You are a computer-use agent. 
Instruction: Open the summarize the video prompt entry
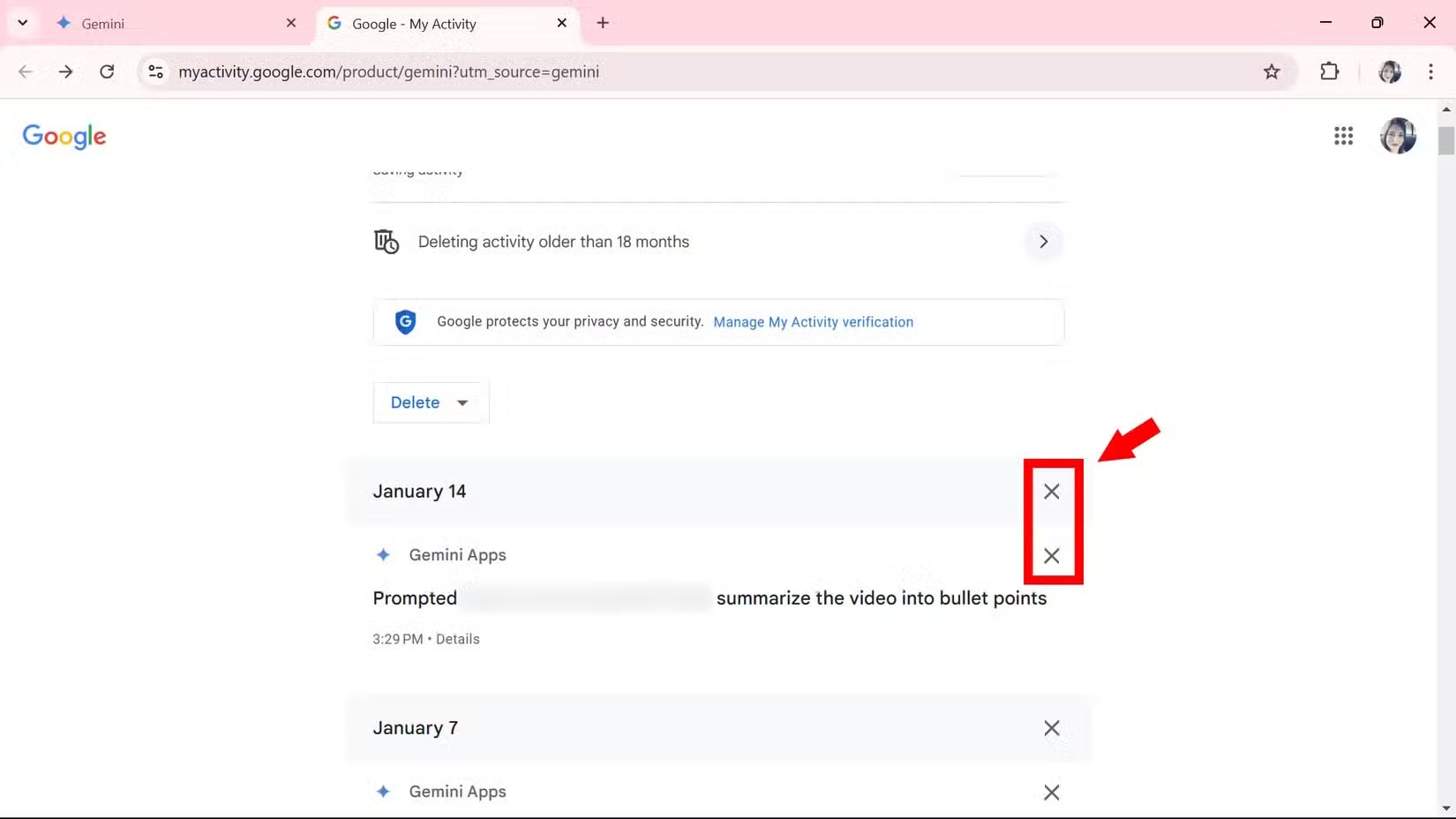point(709,598)
